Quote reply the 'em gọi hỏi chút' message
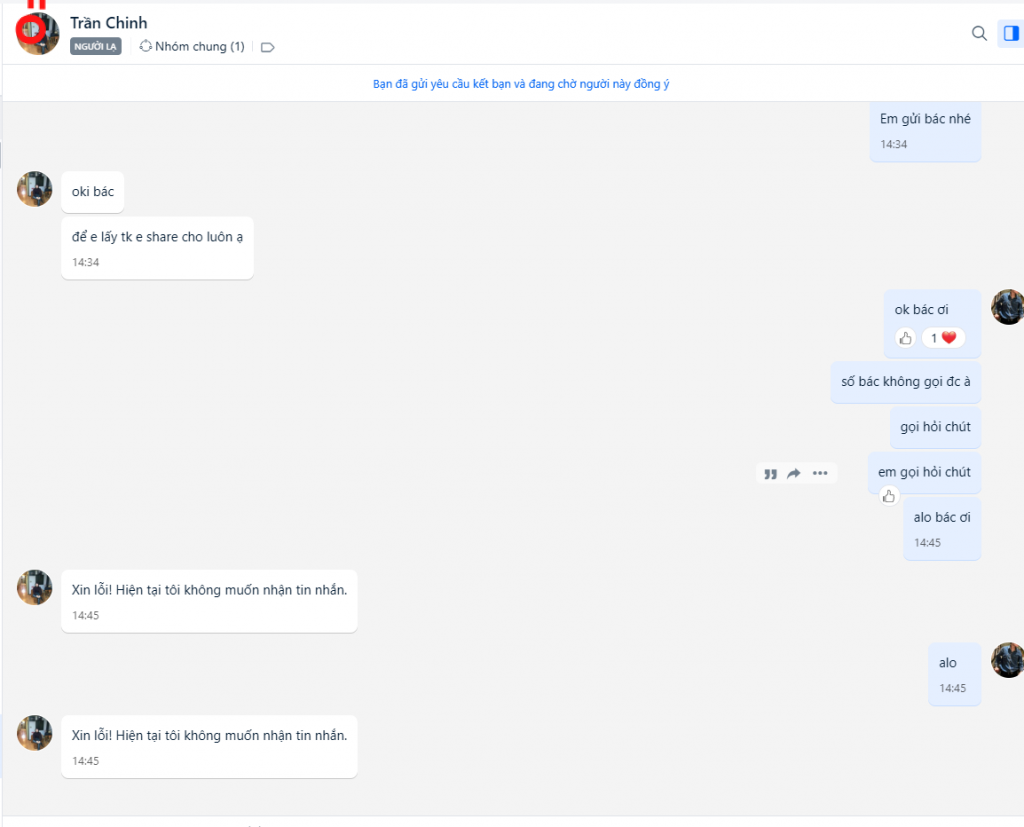 click(x=770, y=474)
